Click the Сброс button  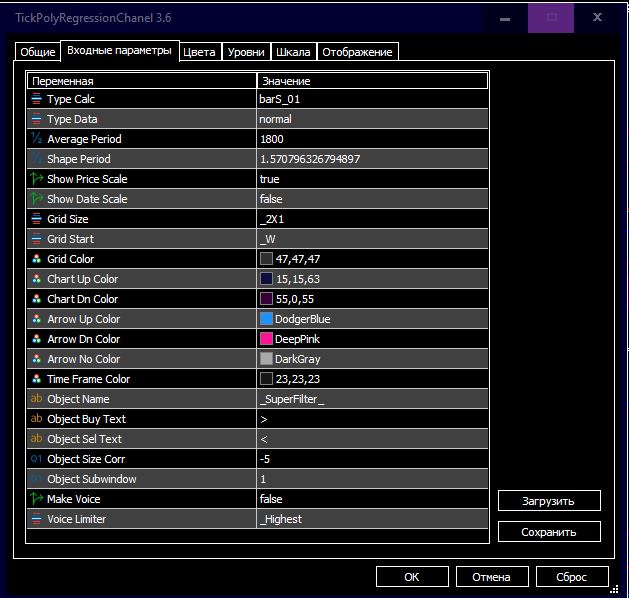click(572, 577)
